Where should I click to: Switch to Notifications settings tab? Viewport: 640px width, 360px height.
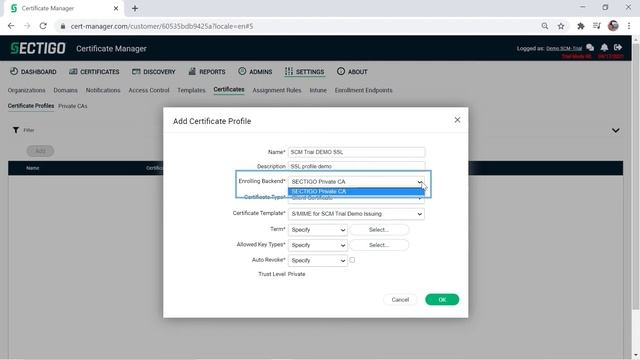click(x=103, y=90)
